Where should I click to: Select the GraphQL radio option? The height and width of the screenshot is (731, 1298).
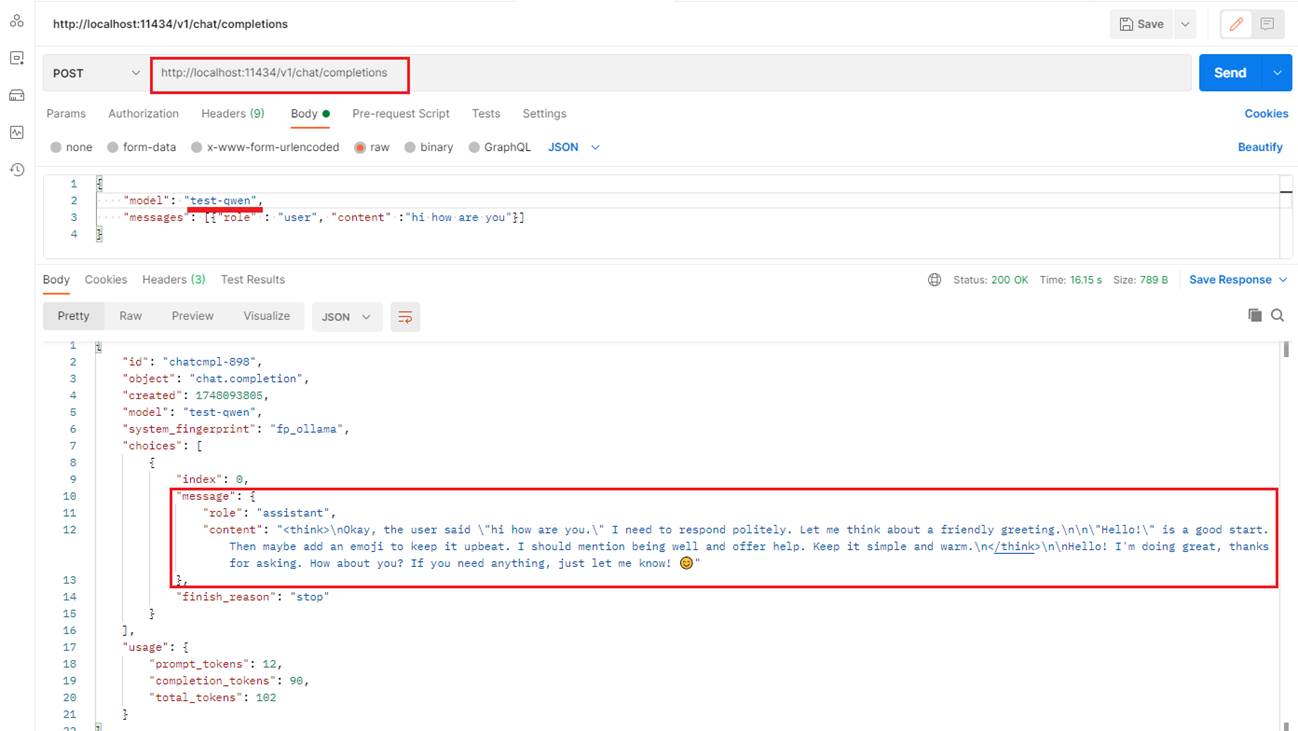point(474,147)
